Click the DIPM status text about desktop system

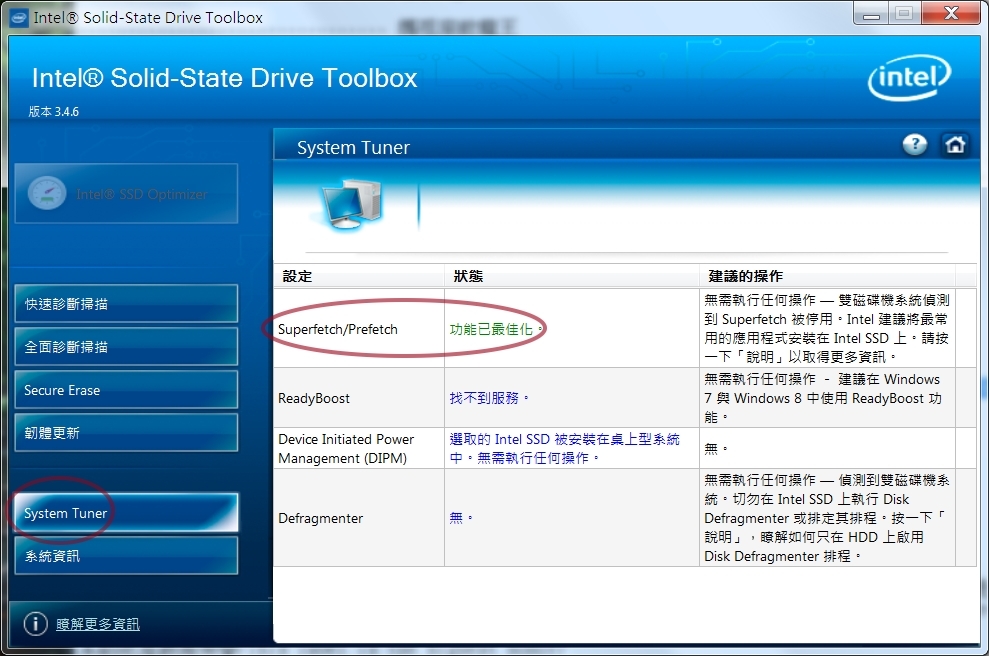click(565, 448)
